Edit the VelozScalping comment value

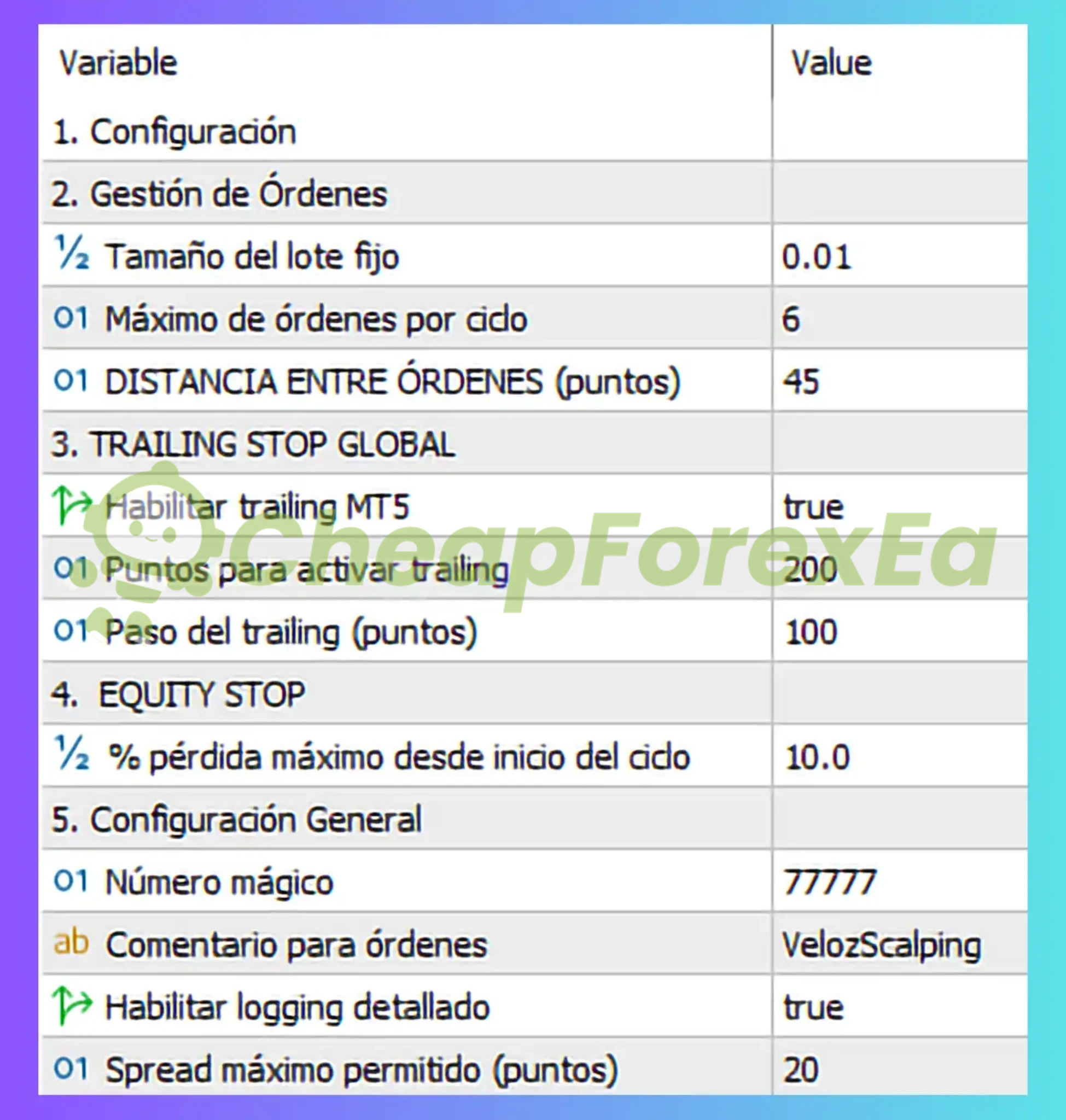(900, 944)
